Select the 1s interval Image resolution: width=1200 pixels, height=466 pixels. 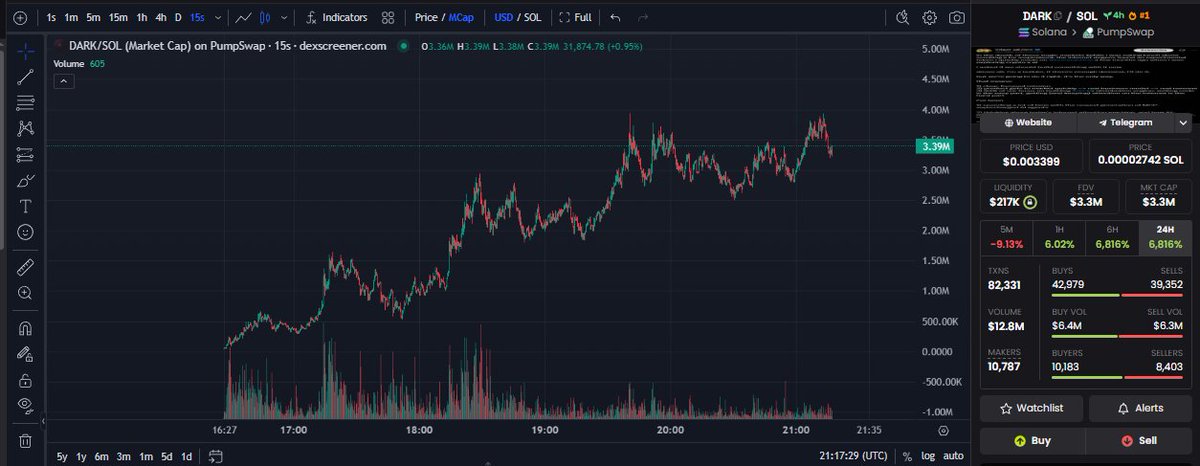51,17
